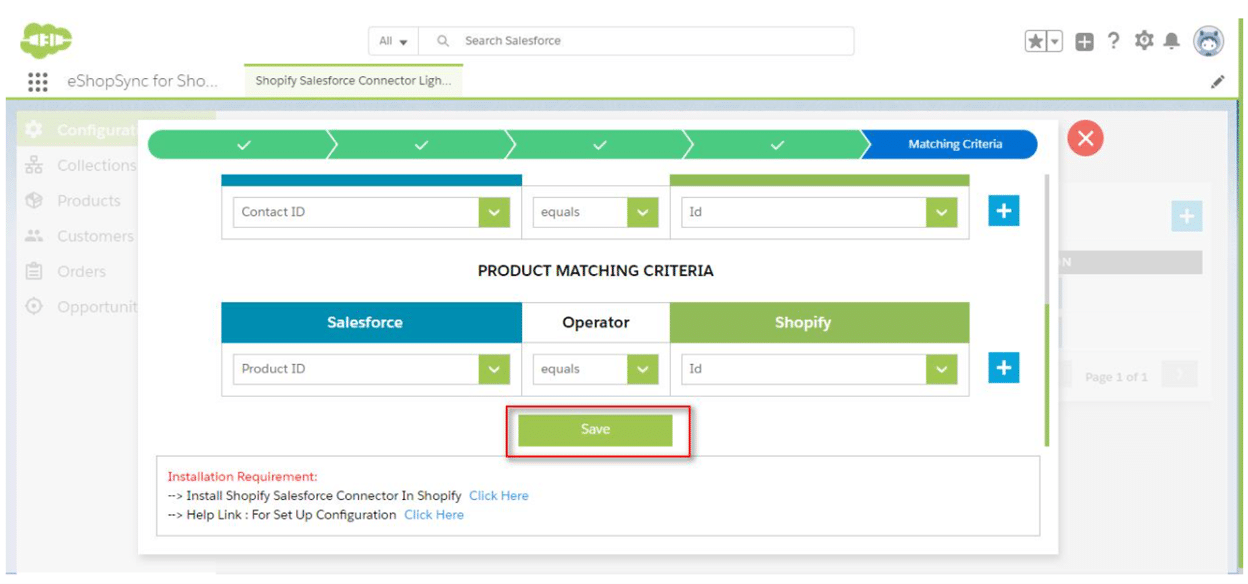
Task: Click the Installation Requirement text
Action: 242,477
